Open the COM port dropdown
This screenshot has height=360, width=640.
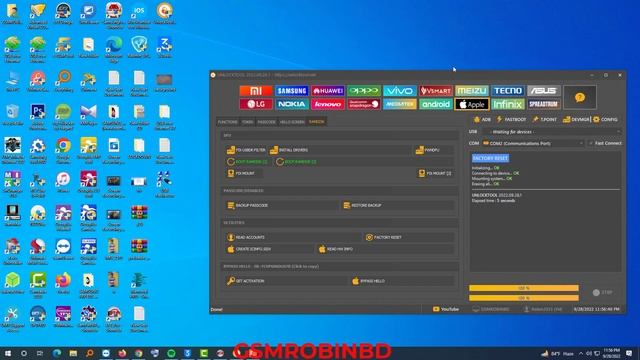(x=533, y=143)
